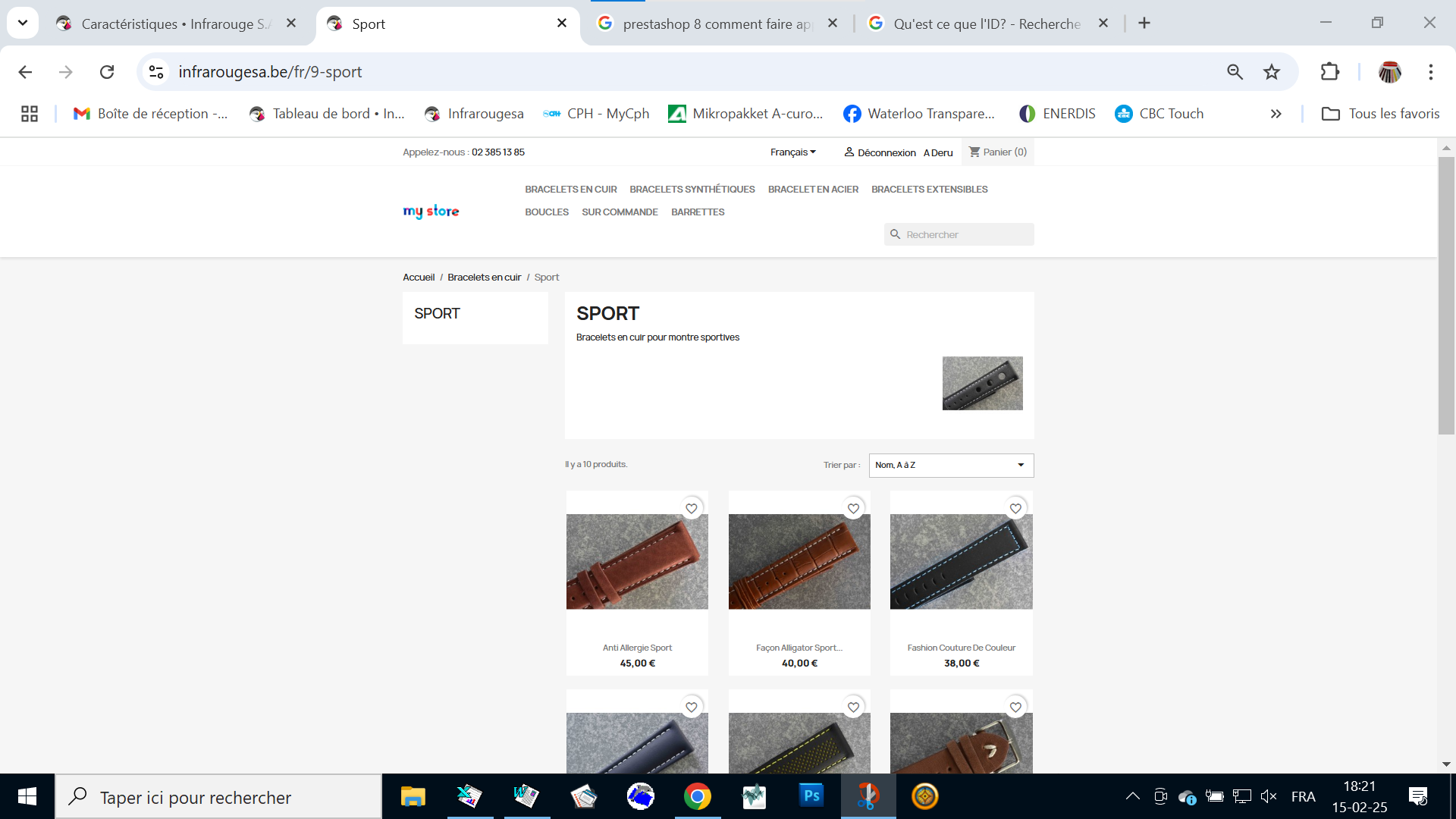Click the vertical page scrollbar
1456x819 pixels.
click(x=1446, y=296)
